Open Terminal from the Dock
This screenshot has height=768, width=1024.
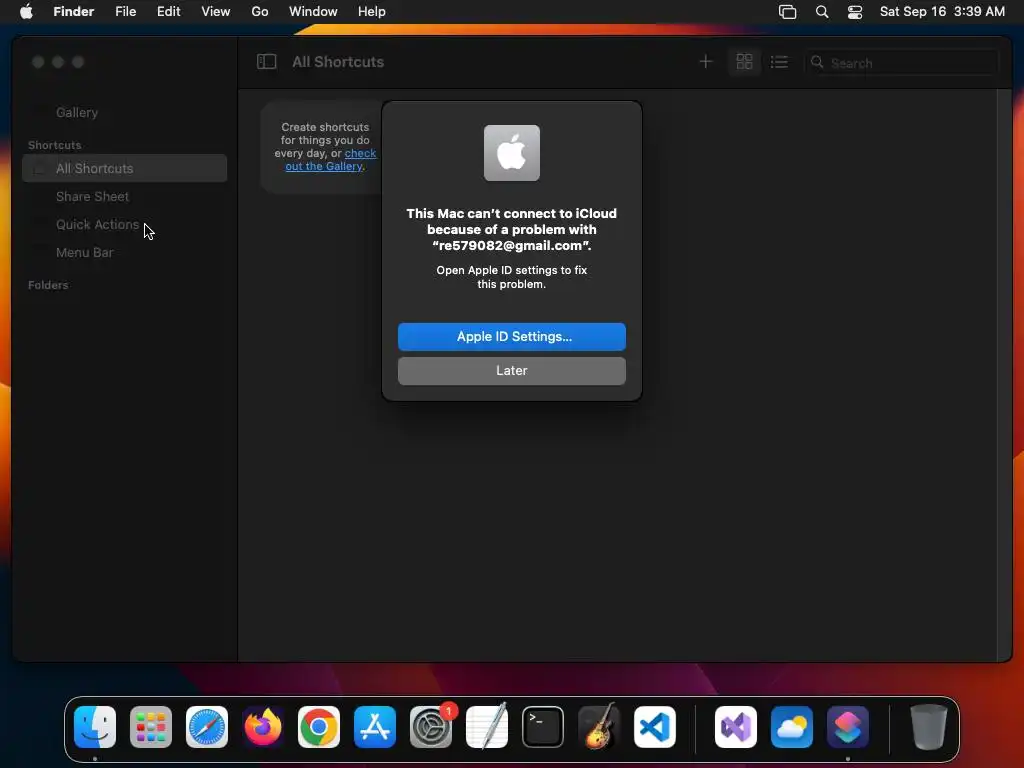point(543,727)
